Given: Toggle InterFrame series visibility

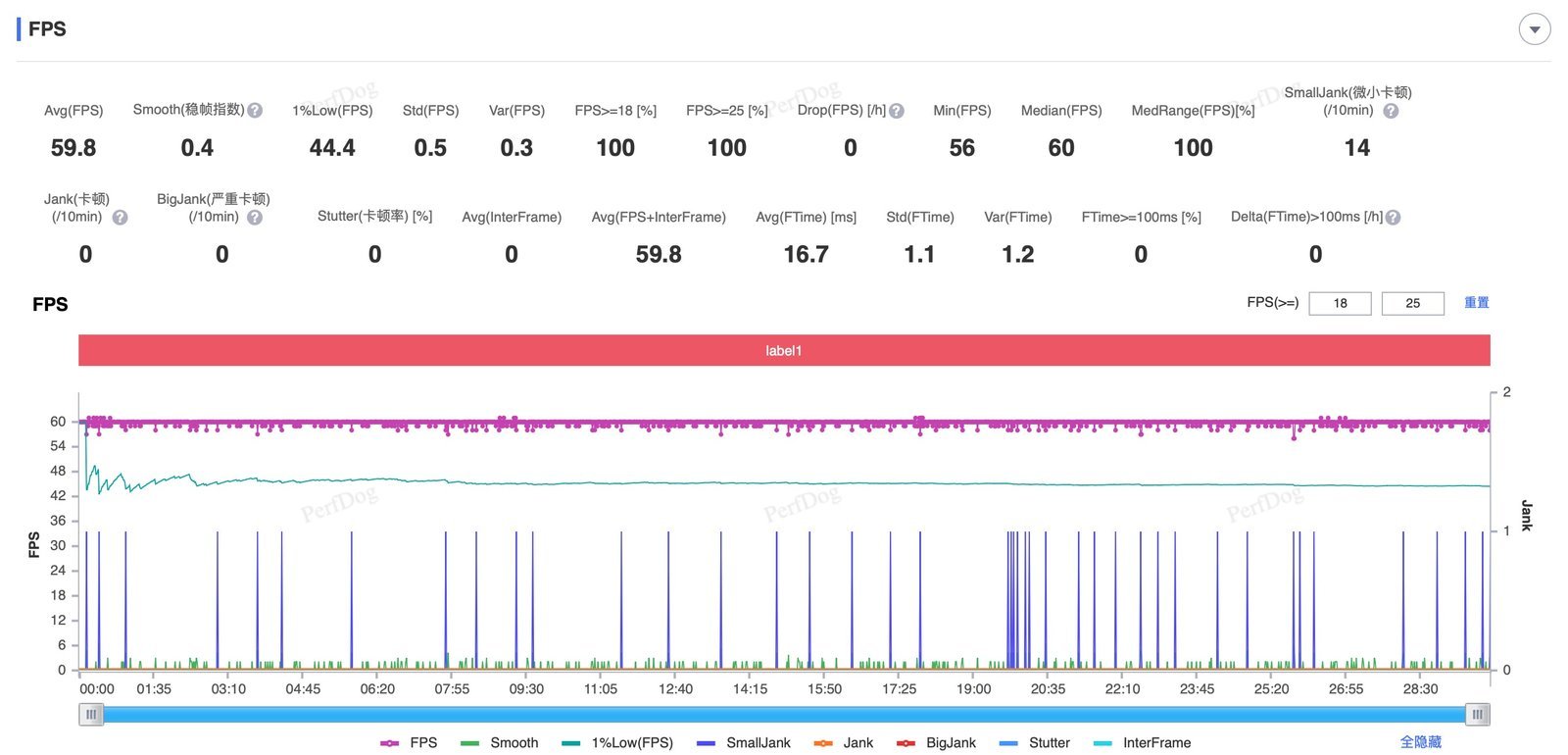Looking at the screenshot, I should (1143, 743).
